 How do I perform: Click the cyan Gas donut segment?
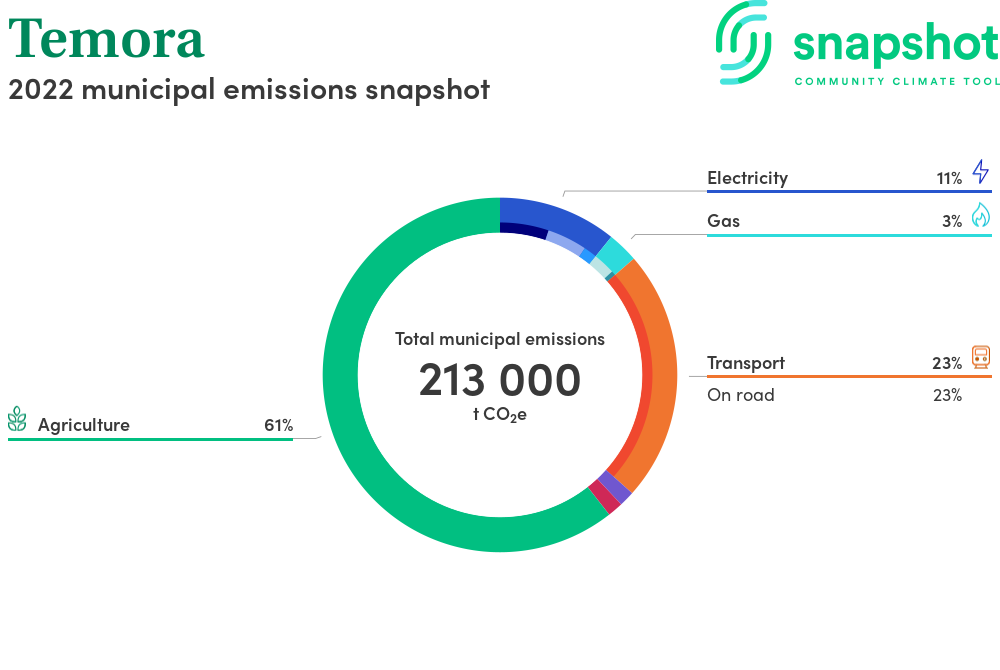tap(616, 255)
